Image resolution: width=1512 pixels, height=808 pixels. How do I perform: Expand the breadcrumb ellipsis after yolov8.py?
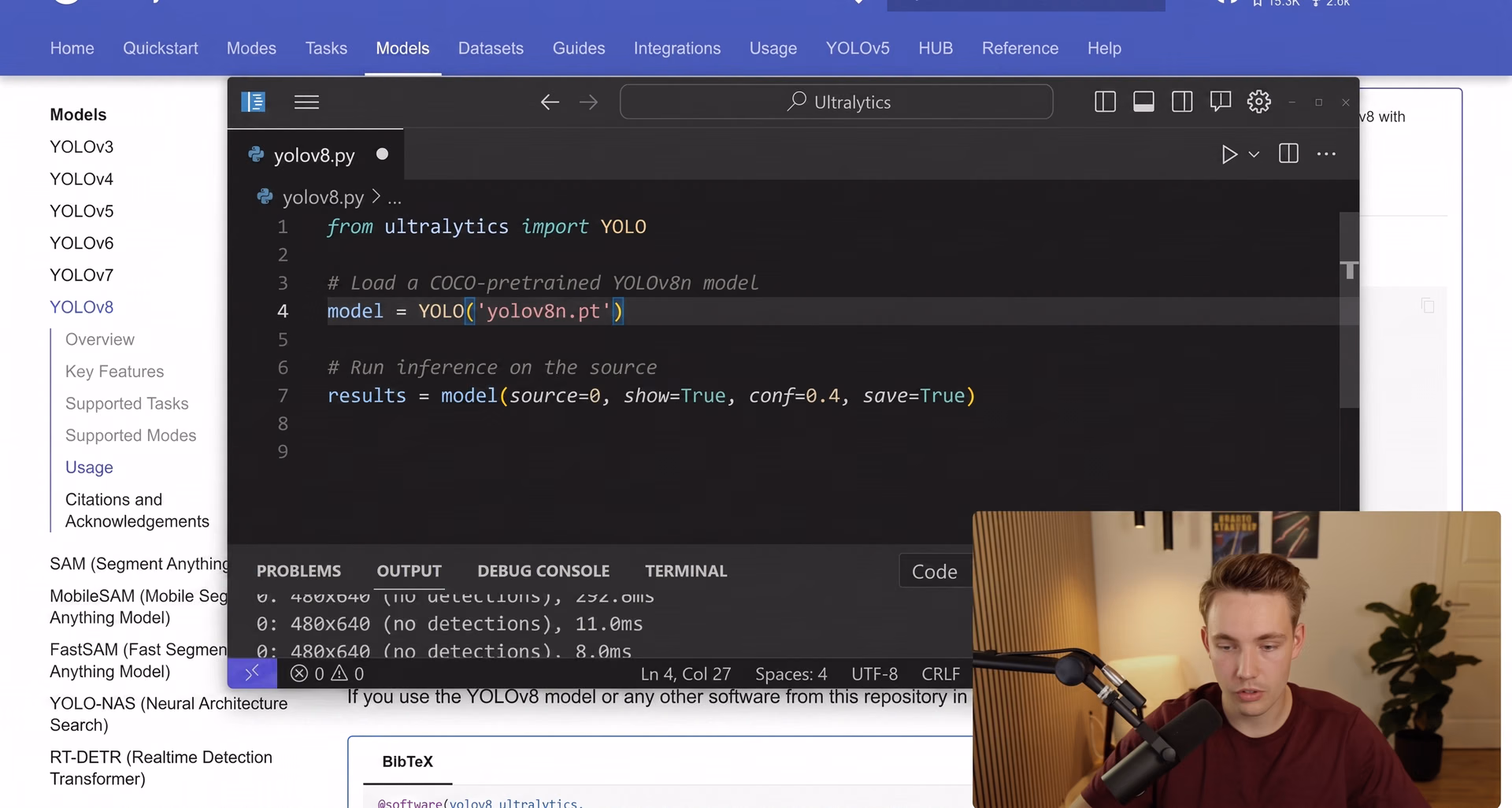(395, 198)
